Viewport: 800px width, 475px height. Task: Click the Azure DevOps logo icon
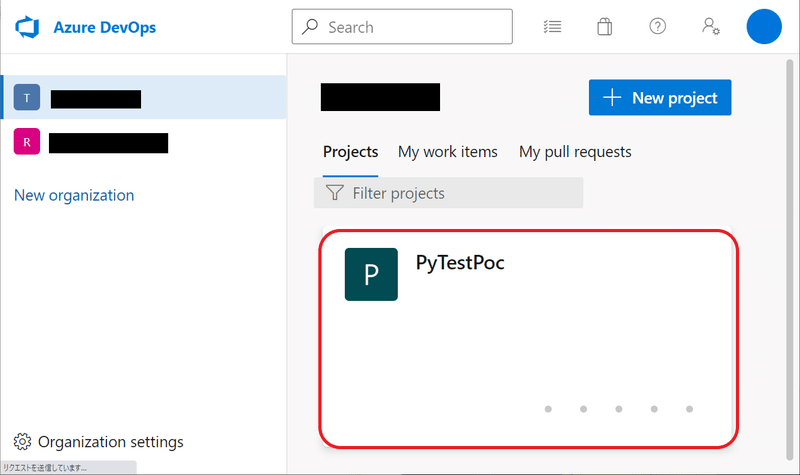click(x=27, y=27)
